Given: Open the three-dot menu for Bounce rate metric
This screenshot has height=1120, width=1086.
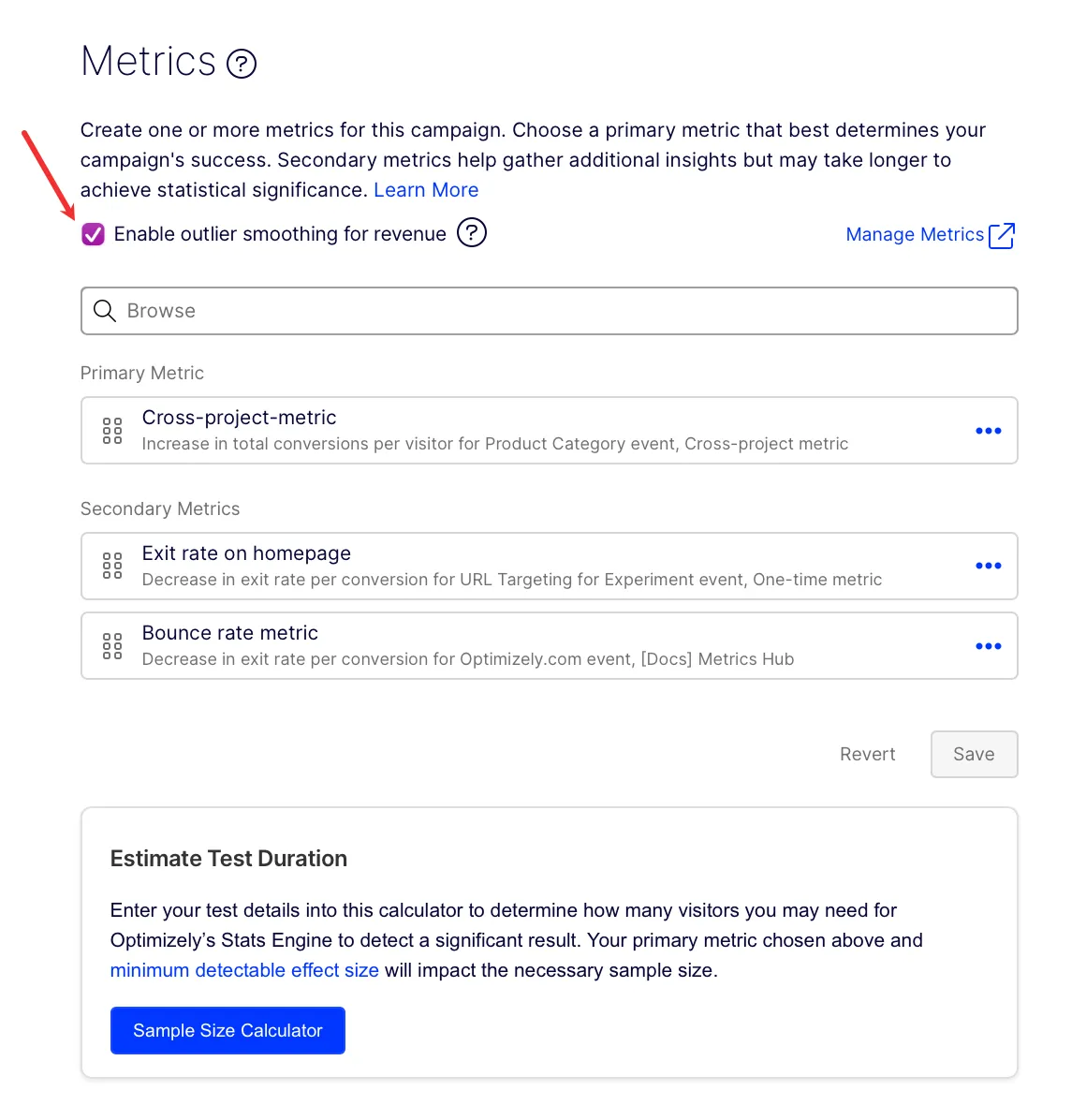Looking at the screenshot, I should click(x=989, y=646).
